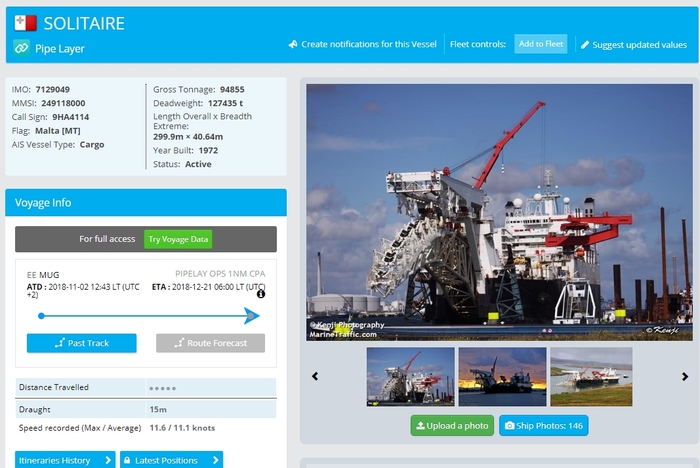Image resolution: width=700 pixels, height=468 pixels.
Task: Click the megaphone notifications icon
Action: coord(293,44)
